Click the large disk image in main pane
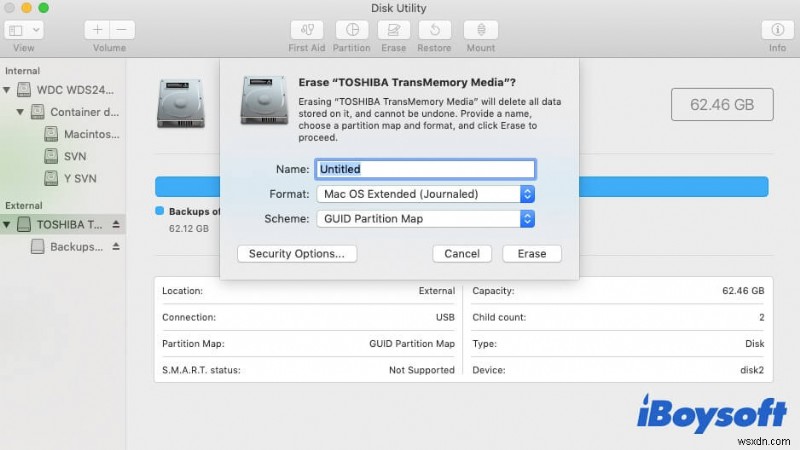This screenshot has height=450, width=800. 181,104
